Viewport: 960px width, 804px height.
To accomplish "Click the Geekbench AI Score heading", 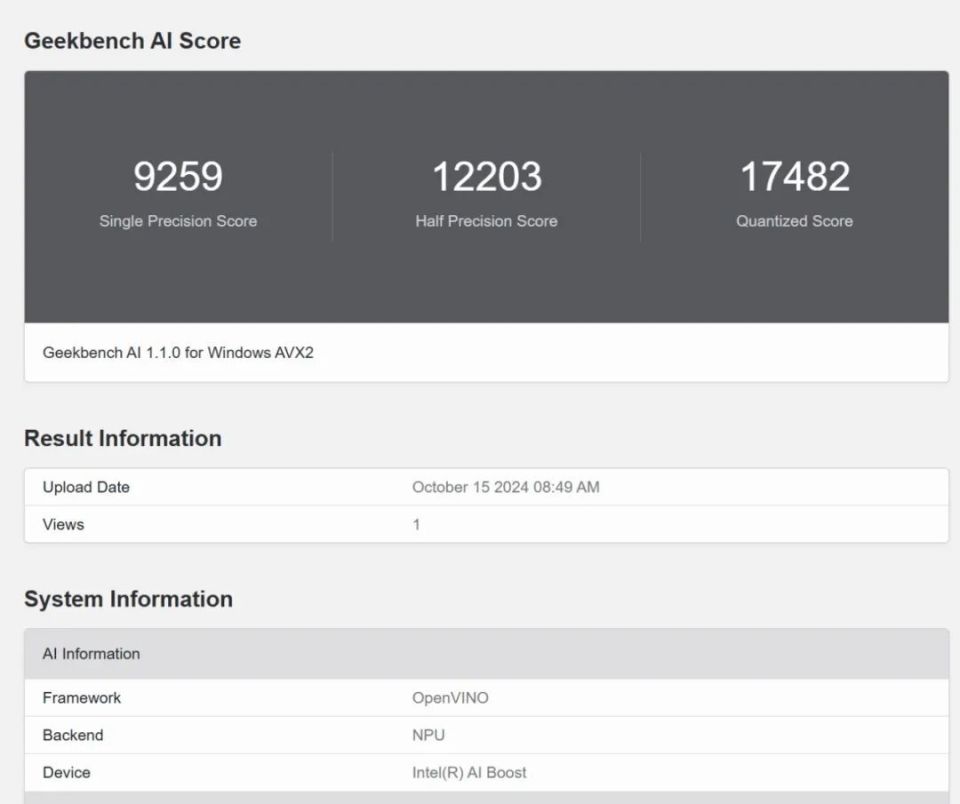I will click(132, 41).
